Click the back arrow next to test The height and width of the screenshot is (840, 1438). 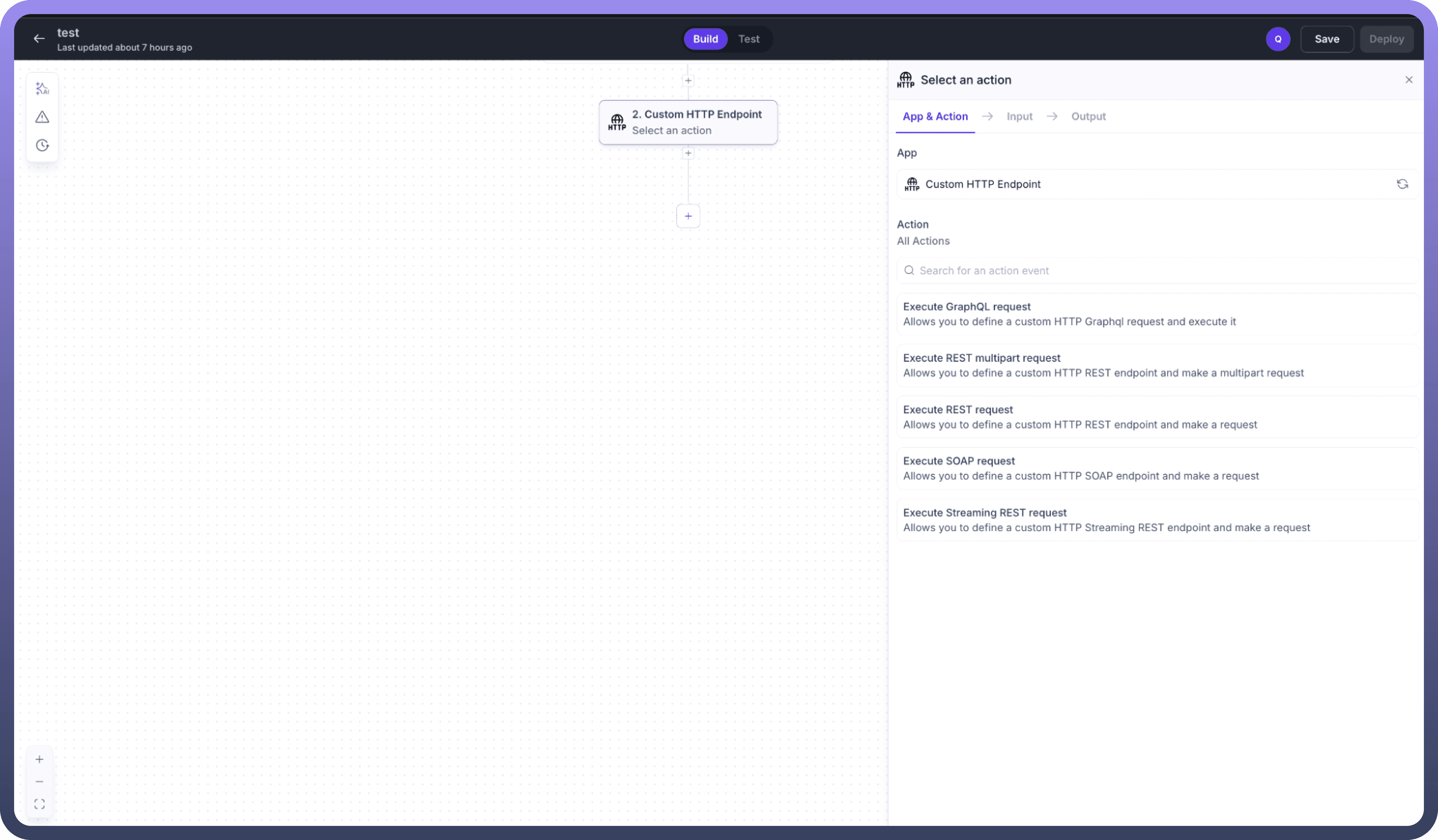pyautogui.click(x=39, y=39)
